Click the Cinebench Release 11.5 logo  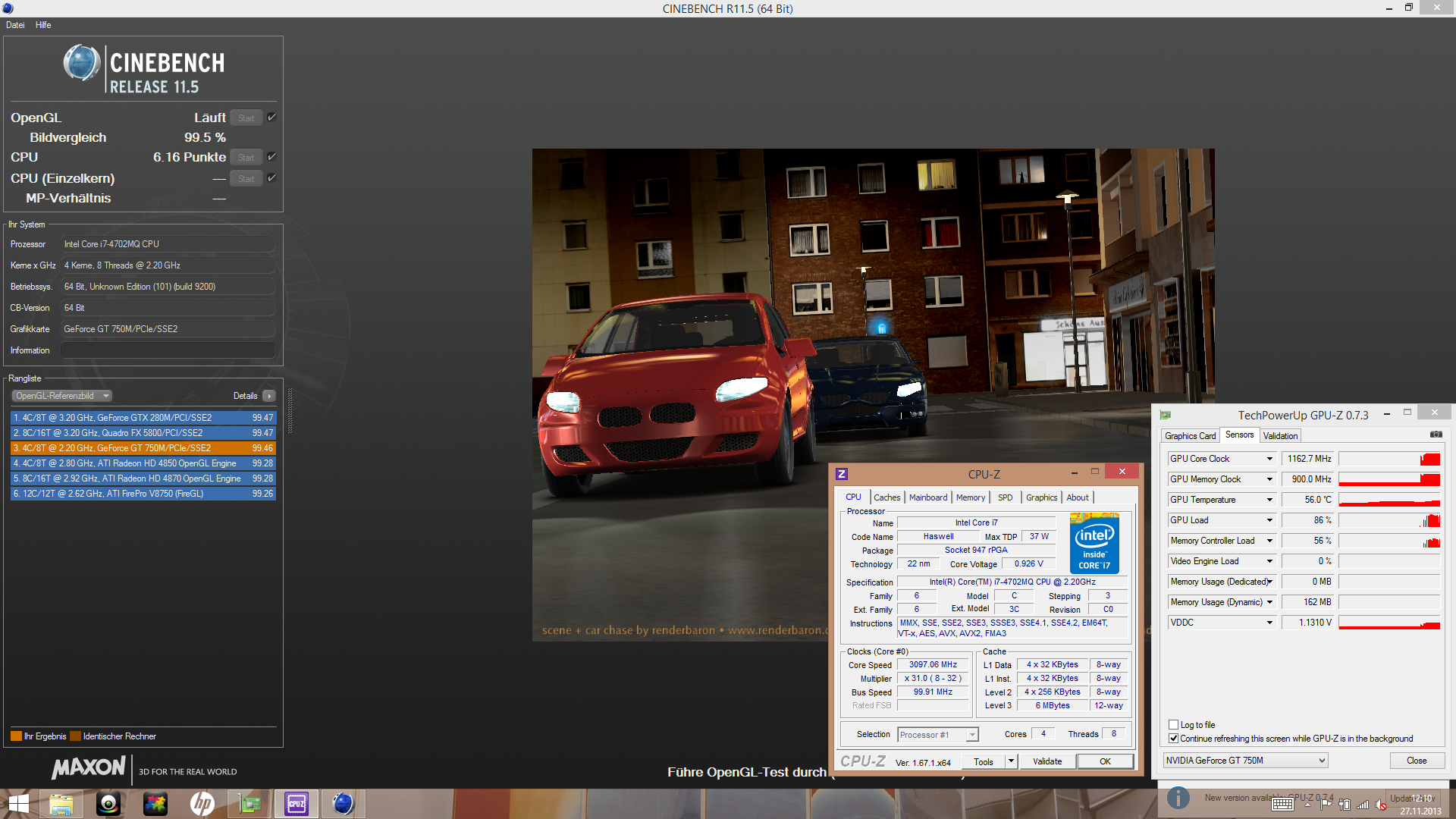click(x=144, y=68)
